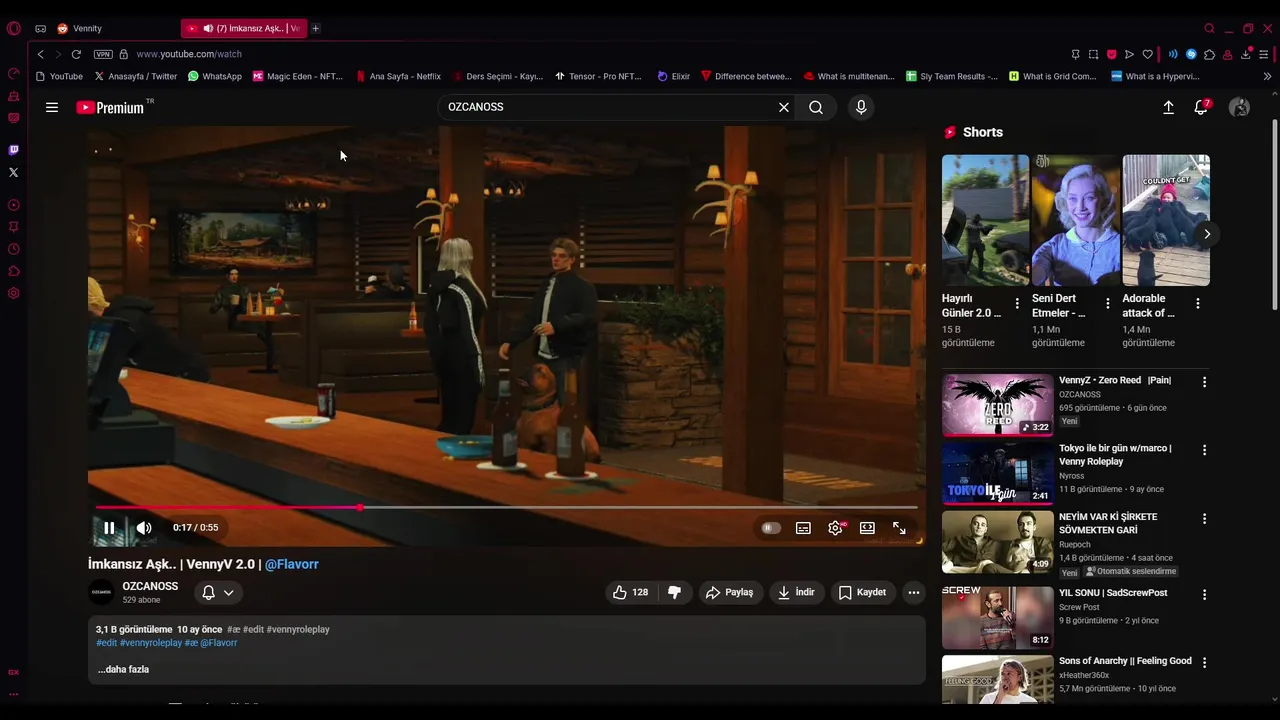This screenshot has height=720, width=1280.
Task: Show next Shorts with the right arrow
Action: 1207,234
